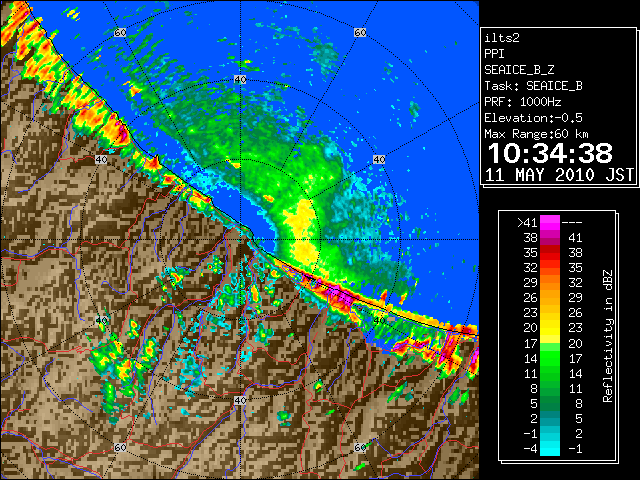Screen dimensions: 640x480
Task: Select the "Task: SEAICE_B" line
Action: pos(533,86)
